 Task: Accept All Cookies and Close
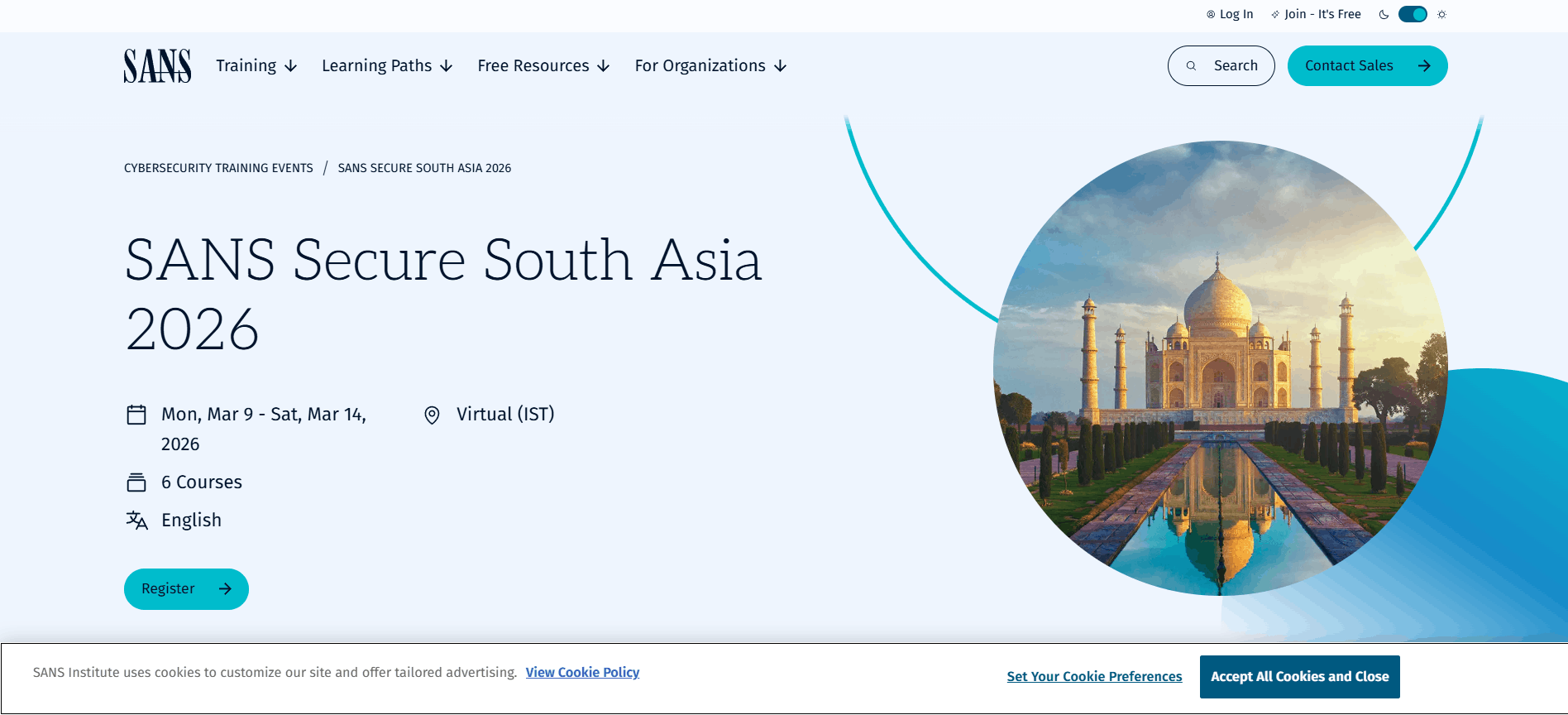tap(1299, 677)
